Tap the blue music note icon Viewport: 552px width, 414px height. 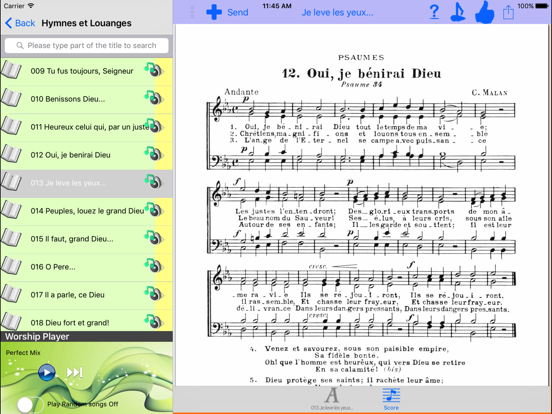[458, 12]
